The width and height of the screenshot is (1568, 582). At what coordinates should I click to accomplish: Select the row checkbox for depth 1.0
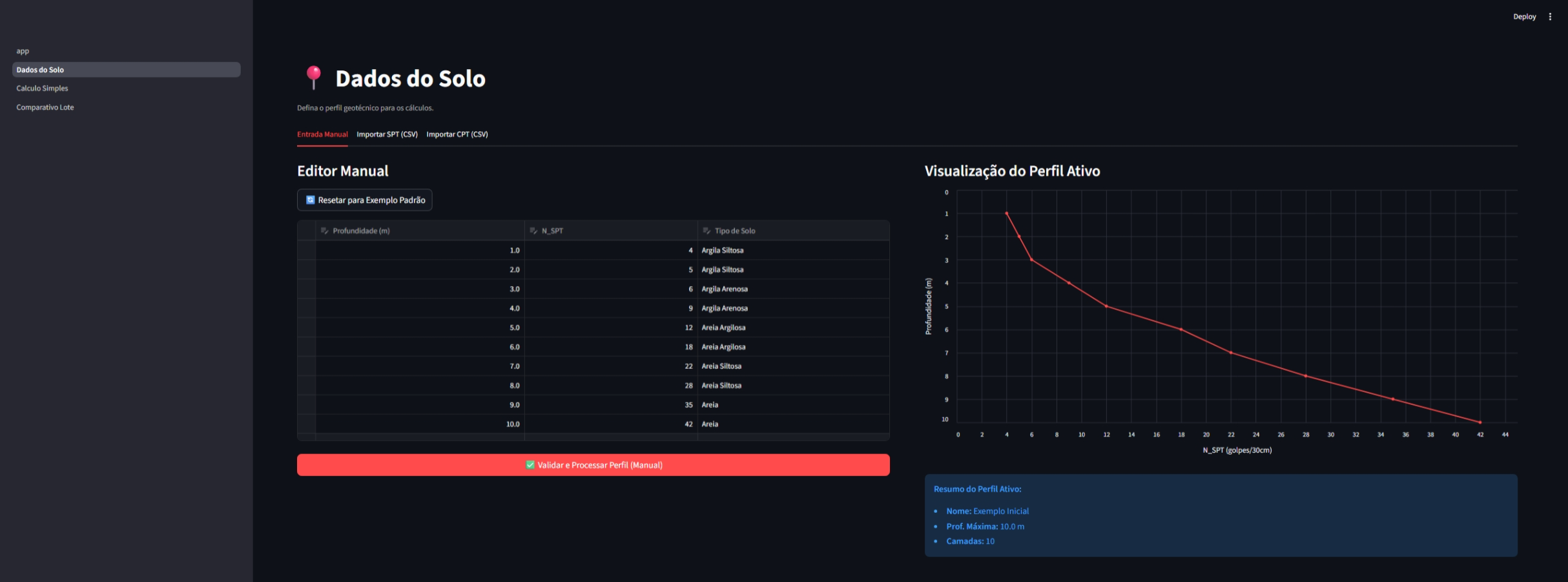[307, 250]
